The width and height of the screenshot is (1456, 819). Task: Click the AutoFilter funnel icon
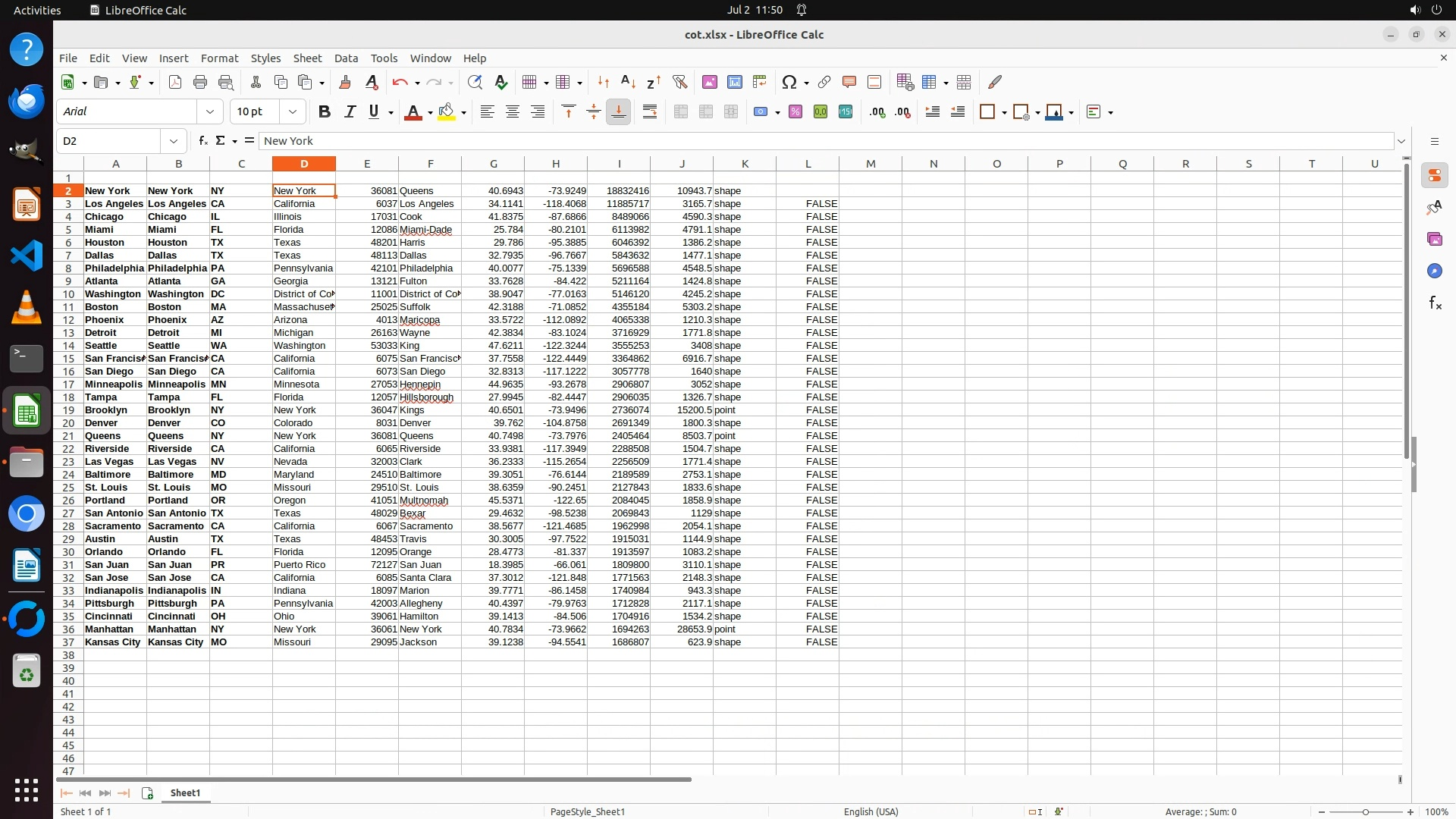[679, 82]
